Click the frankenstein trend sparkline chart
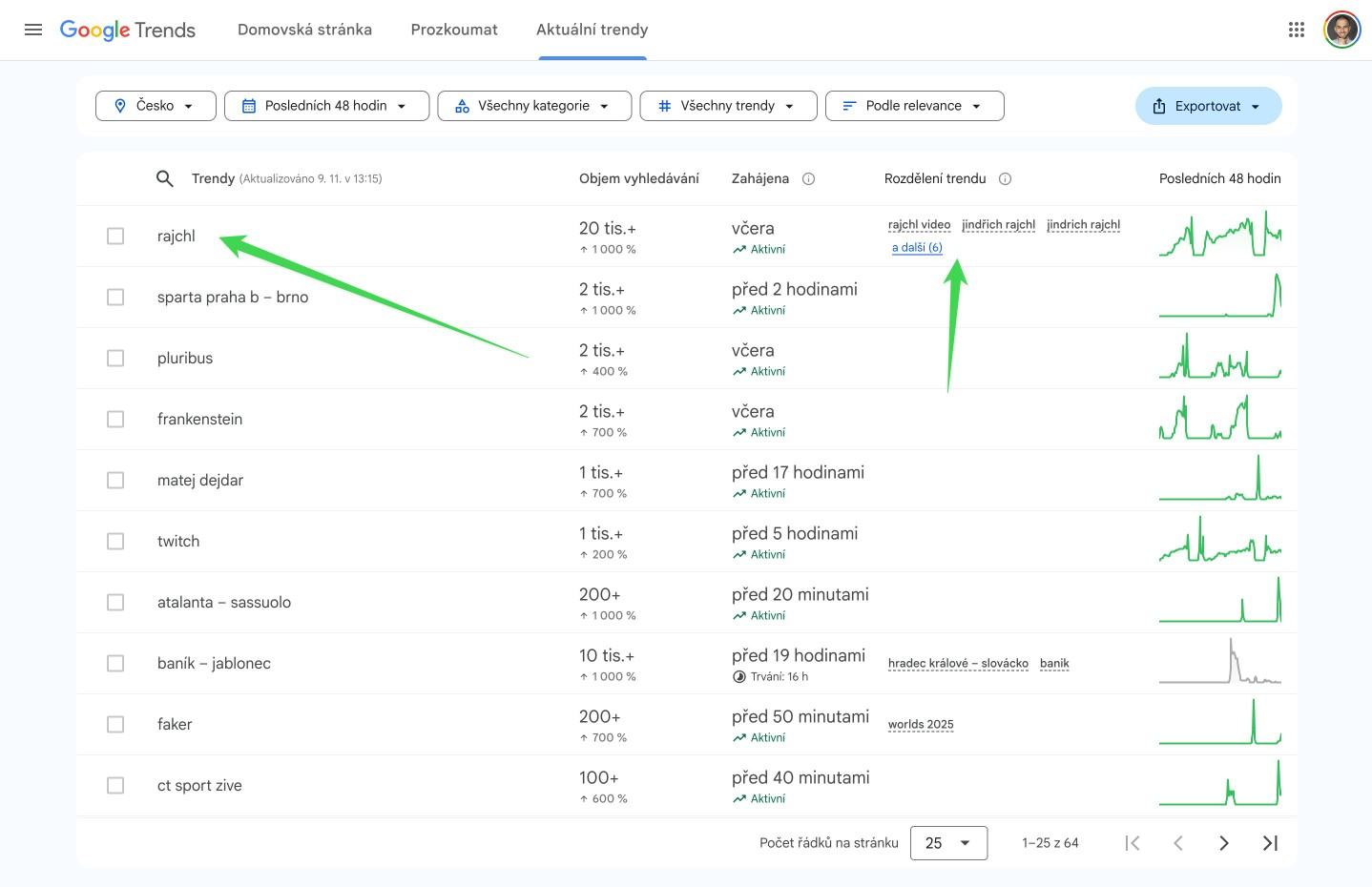Screen dimensions: 1372x887 tap(1219, 419)
